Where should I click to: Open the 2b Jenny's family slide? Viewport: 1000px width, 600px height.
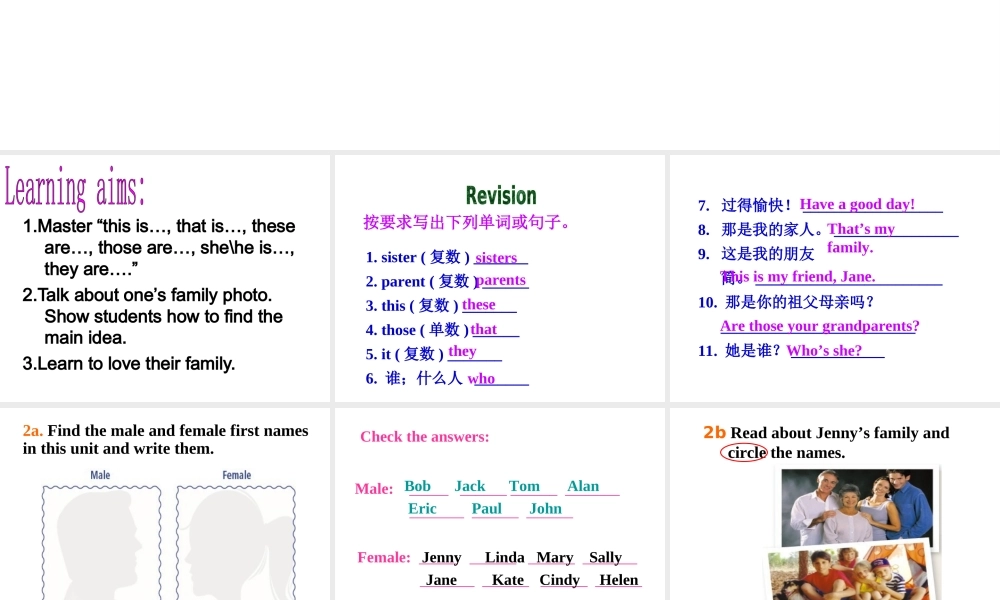pyautogui.click(x=835, y=504)
